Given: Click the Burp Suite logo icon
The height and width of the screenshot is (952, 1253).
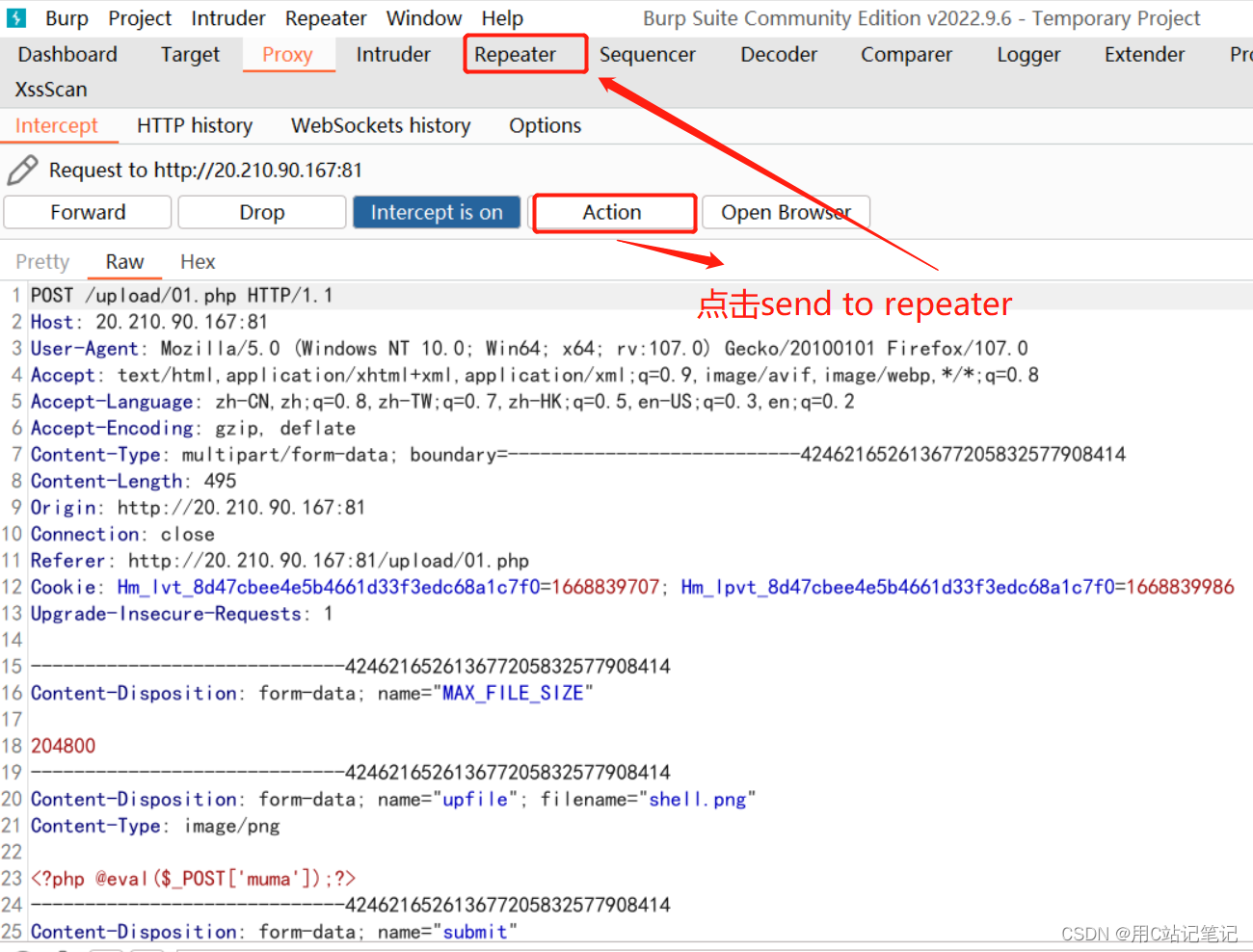Looking at the screenshot, I should click(x=16, y=18).
